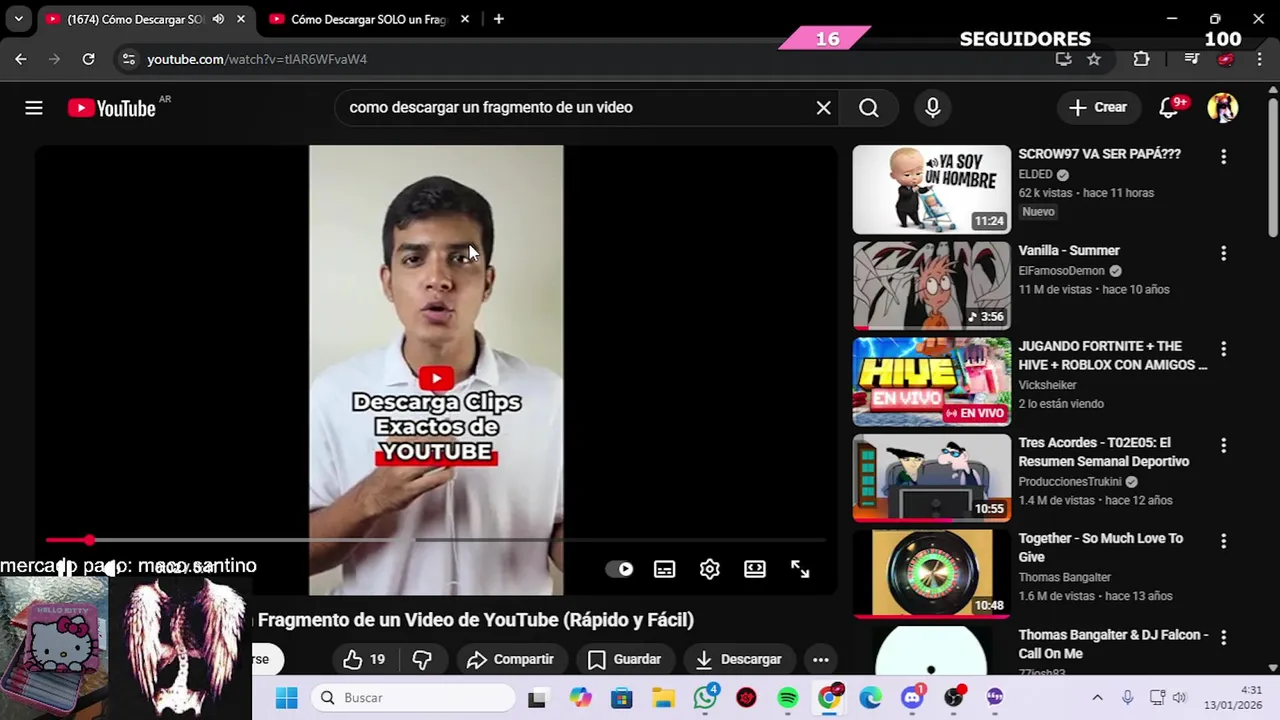Install app icon in address bar
The width and height of the screenshot is (1280, 720).
[x=1063, y=59]
